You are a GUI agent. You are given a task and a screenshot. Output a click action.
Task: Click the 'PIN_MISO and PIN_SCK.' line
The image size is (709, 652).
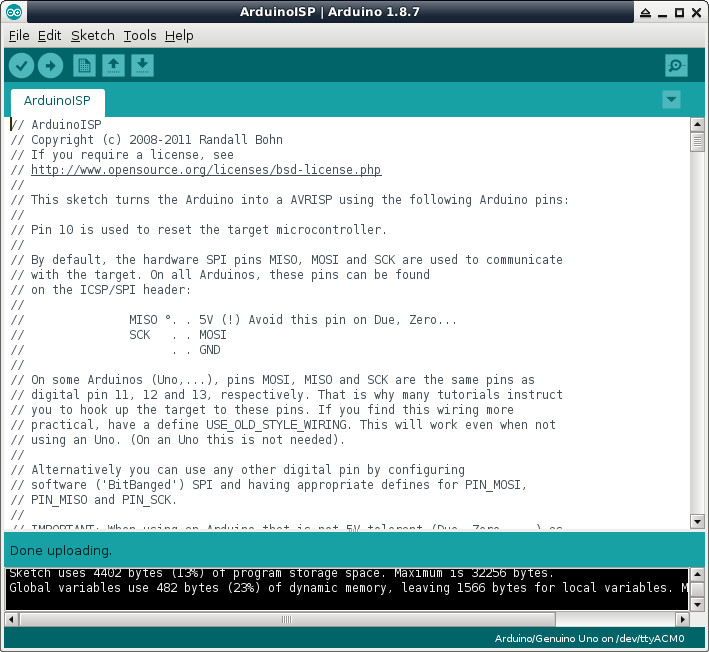click(94, 500)
